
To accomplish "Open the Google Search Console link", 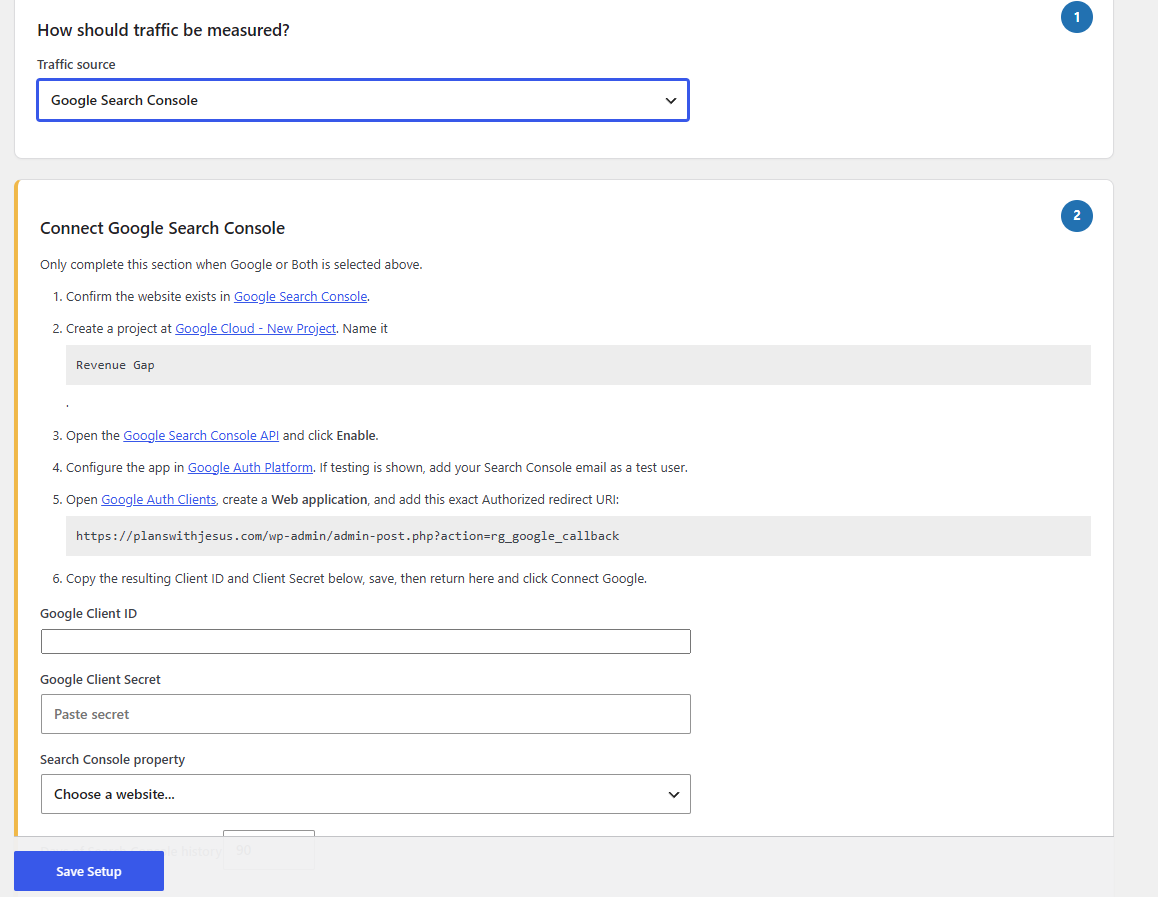I will pyautogui.click(x=301, y=296).
